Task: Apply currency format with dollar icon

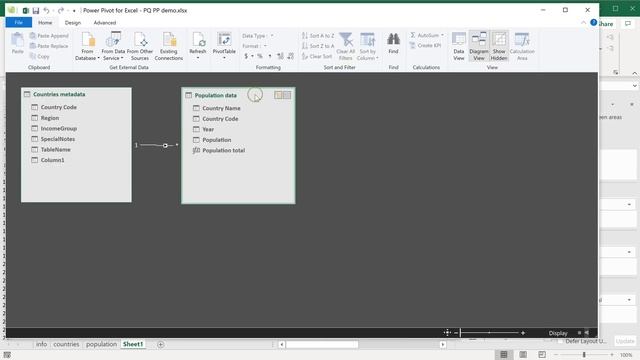Action: (246, 56)
